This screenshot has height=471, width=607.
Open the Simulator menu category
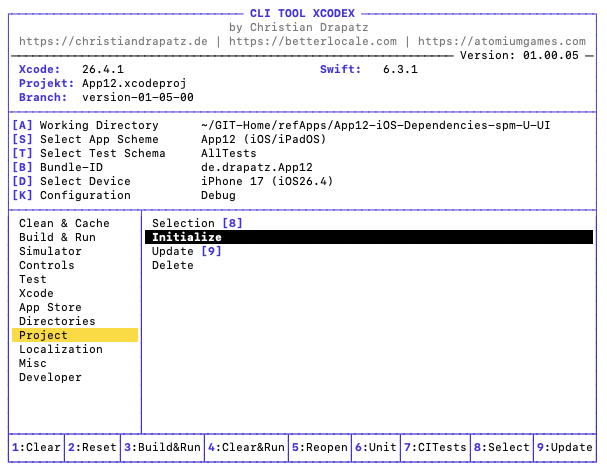[50, 251]
